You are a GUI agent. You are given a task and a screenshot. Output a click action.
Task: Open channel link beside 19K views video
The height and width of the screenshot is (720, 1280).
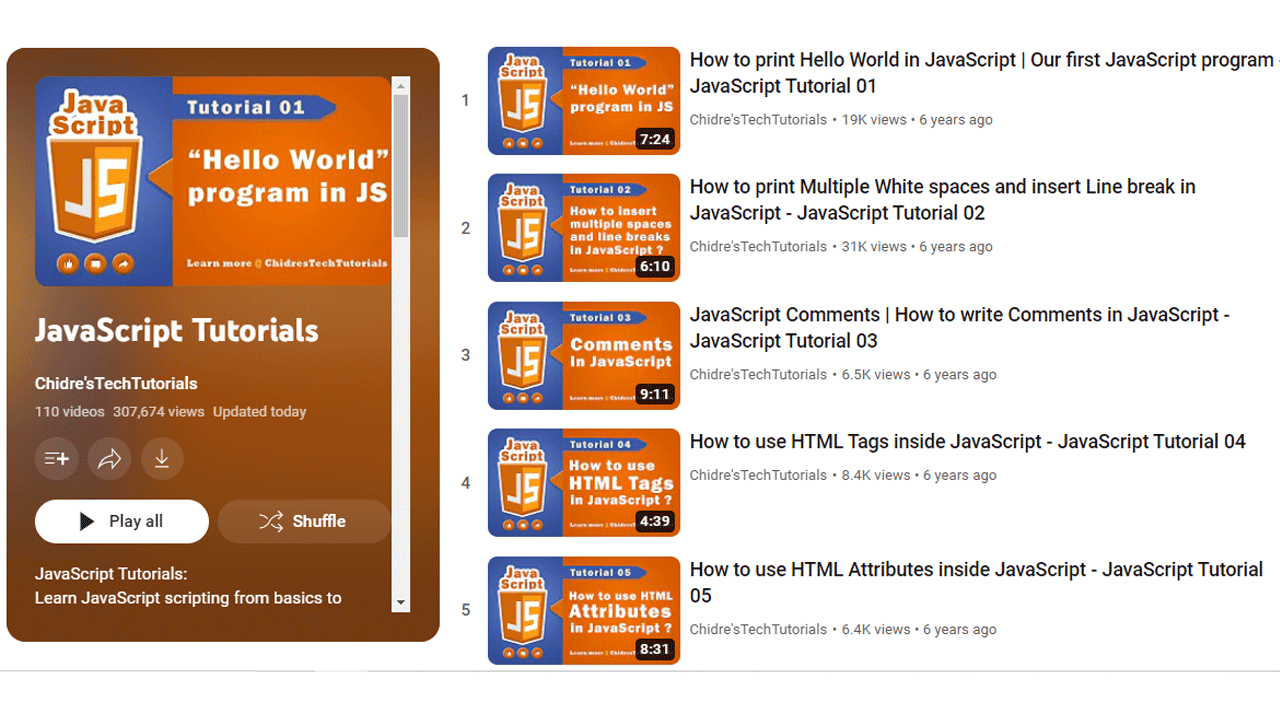pos(758,119)
